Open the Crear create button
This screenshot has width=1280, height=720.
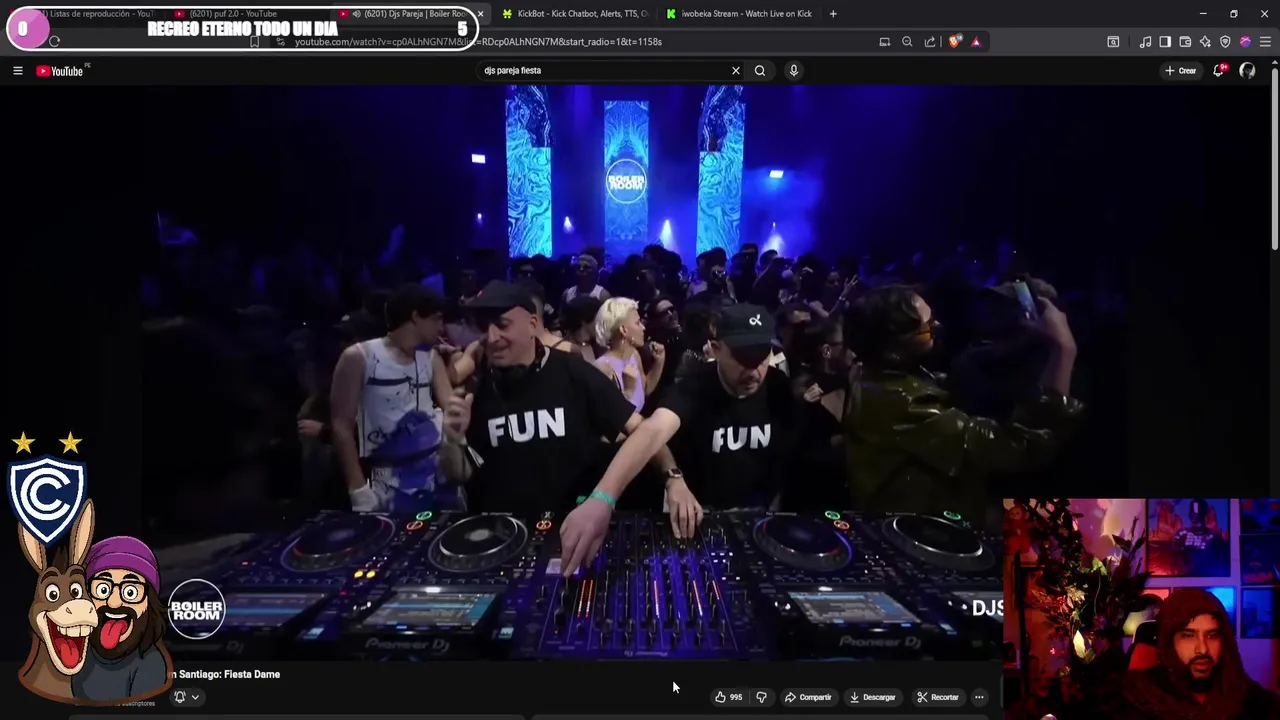coord(1181,71)
